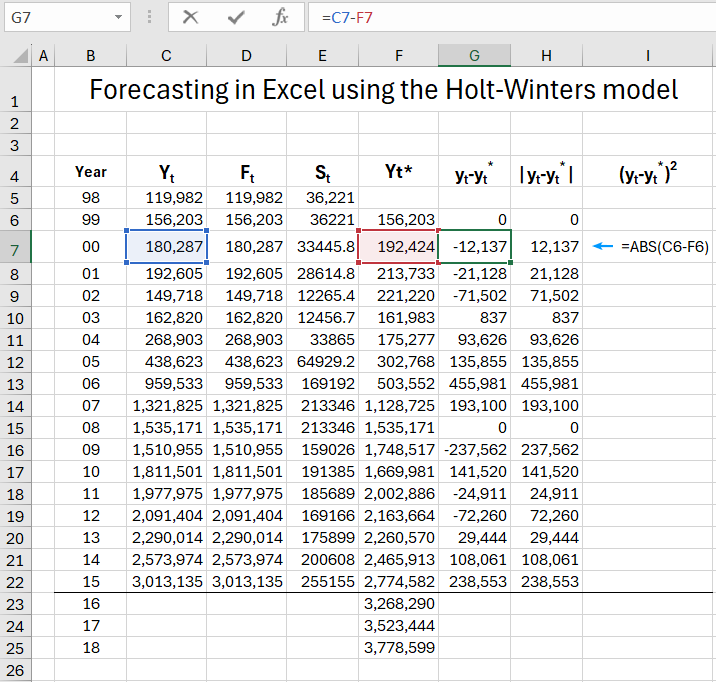This screenshot has height=682, width=716.
Task: Click the (yt-yt*)² header cell
Action: tap(648, 172)
